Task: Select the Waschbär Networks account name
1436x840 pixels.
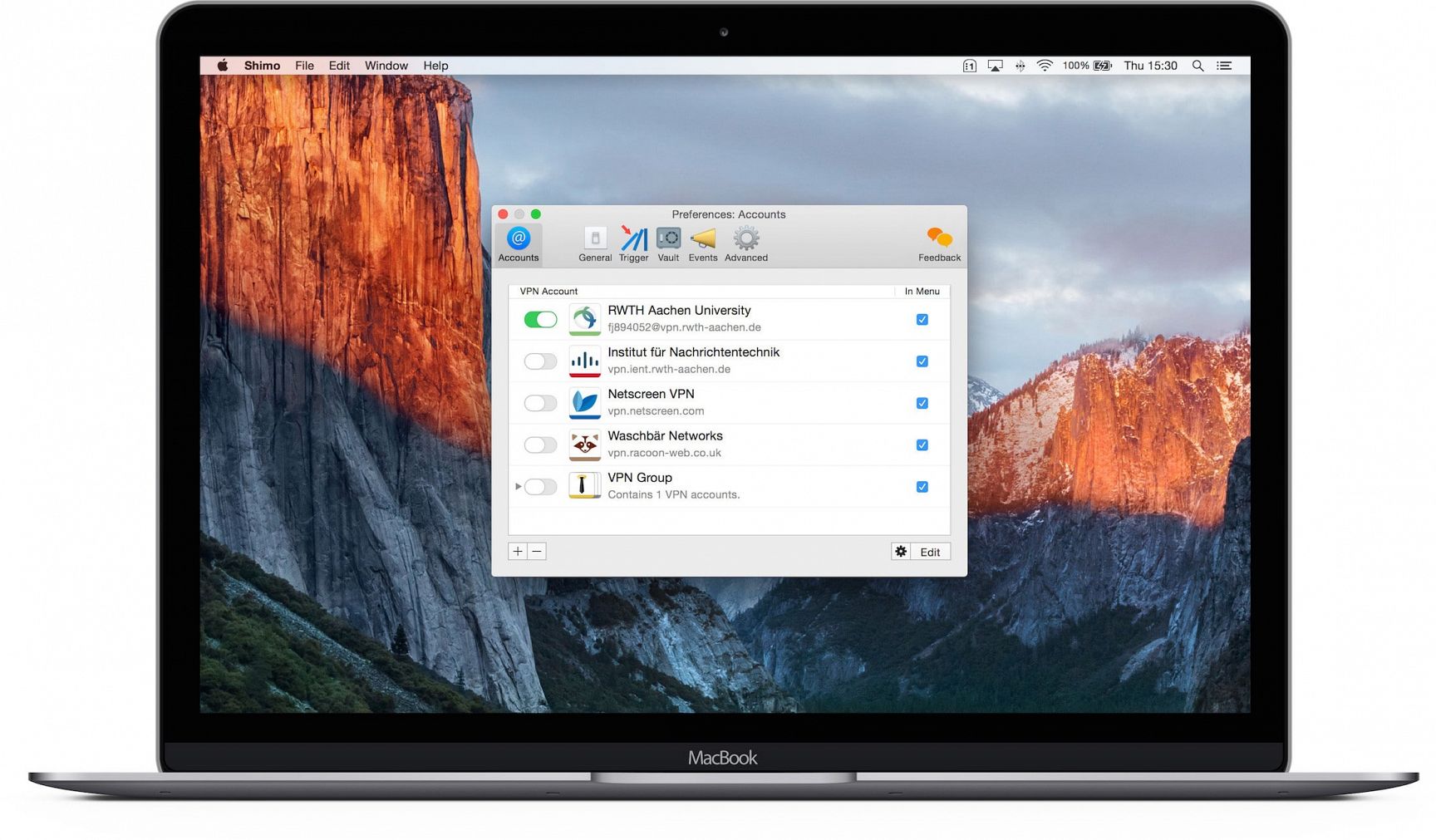Action: [x=665, y=435]
